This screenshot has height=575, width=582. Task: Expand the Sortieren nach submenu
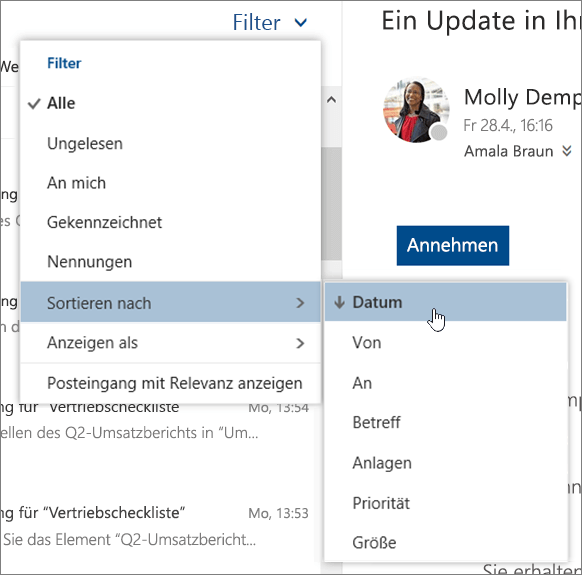tap(170, 302)
